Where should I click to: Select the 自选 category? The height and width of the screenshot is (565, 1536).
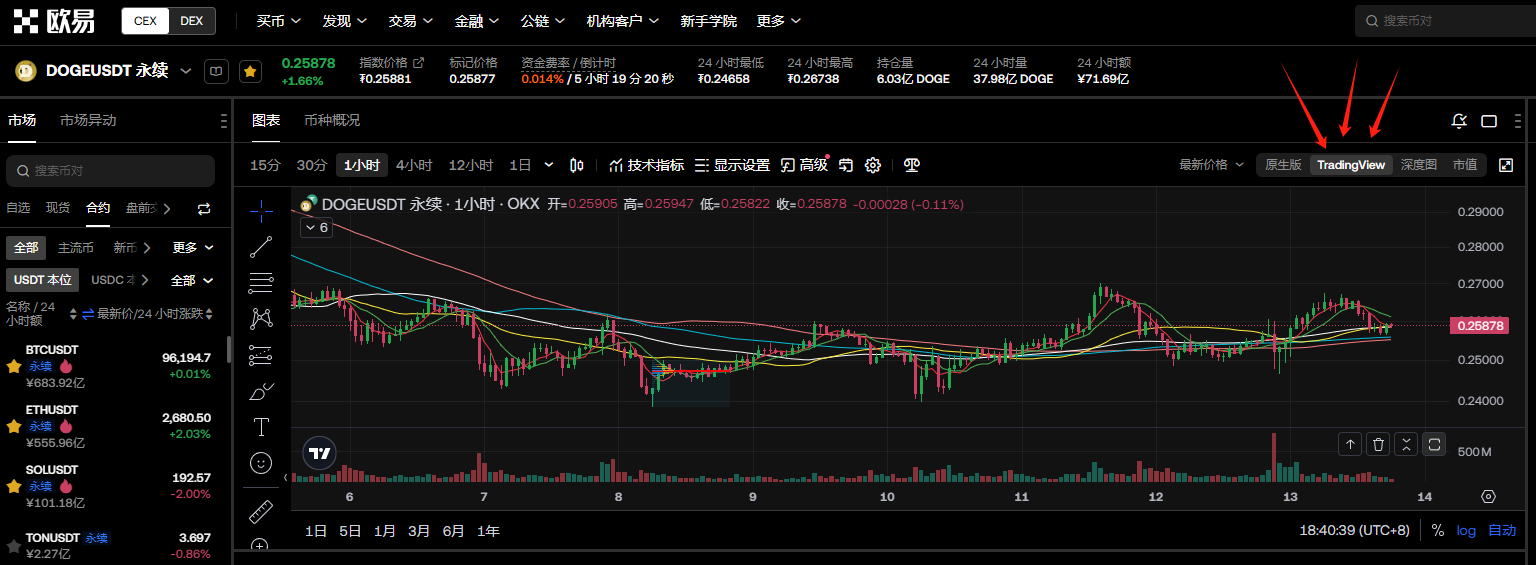pos(18,208)
